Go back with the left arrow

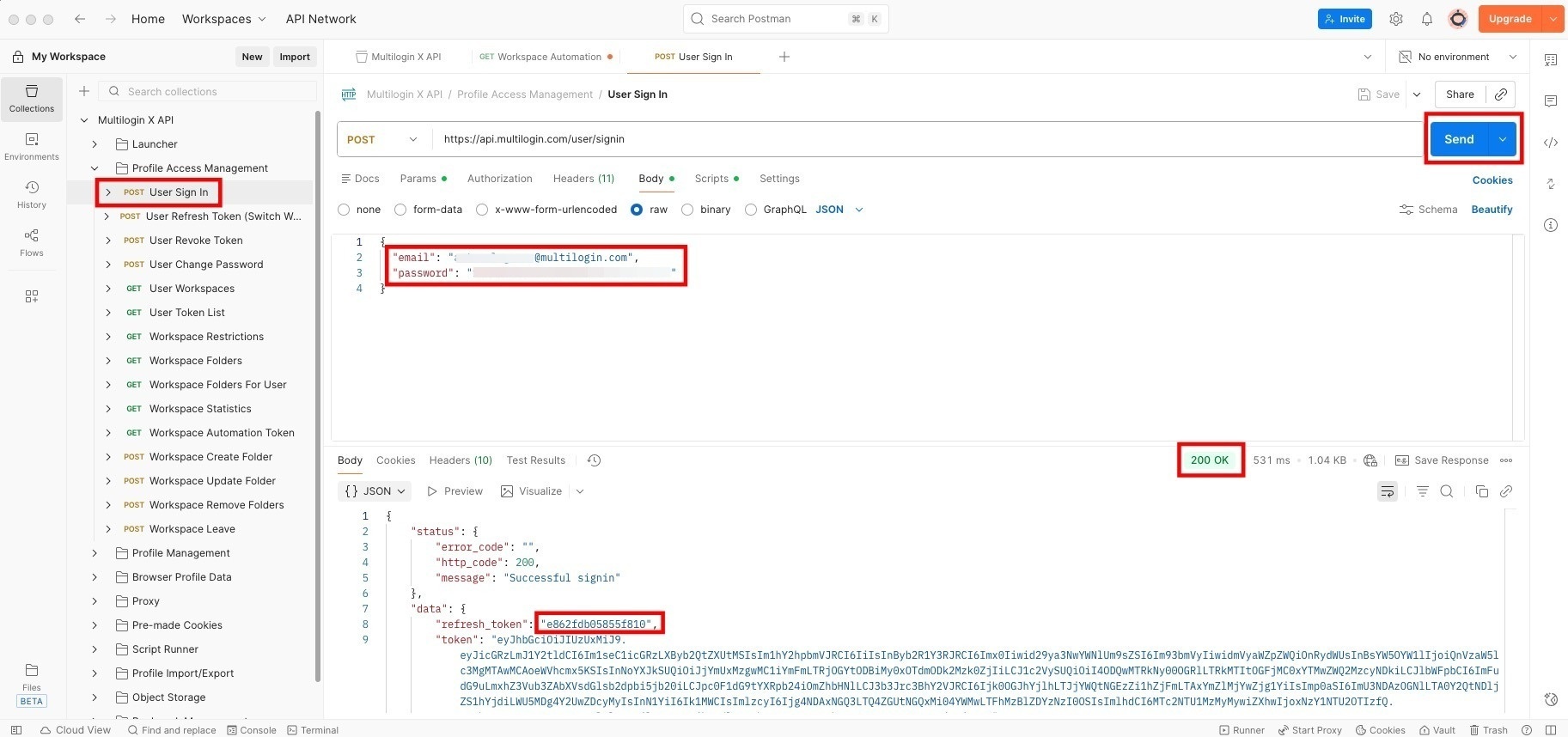pyautogui.click(x=80, y=19)
